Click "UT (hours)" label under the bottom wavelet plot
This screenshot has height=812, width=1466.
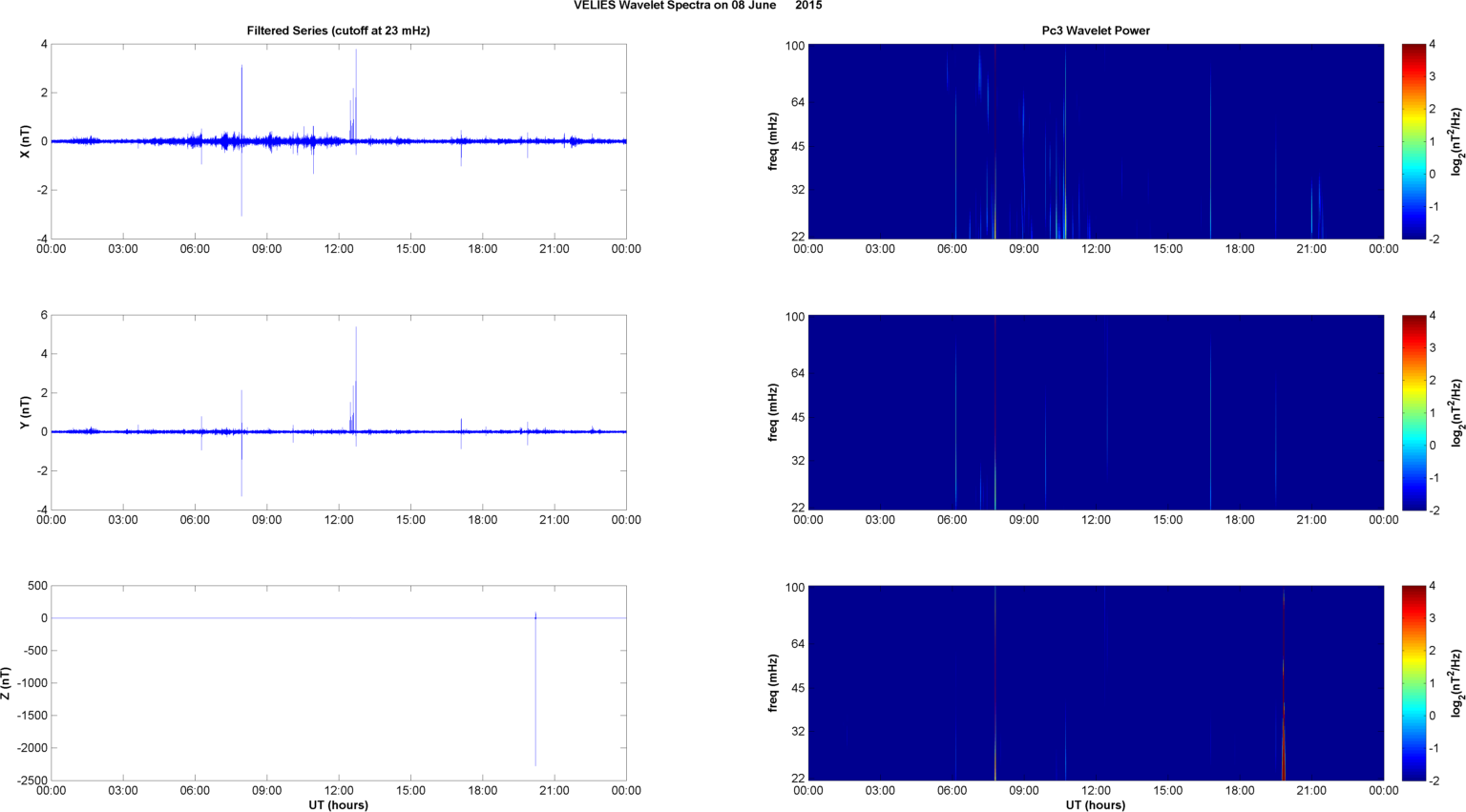(1096, 804)
